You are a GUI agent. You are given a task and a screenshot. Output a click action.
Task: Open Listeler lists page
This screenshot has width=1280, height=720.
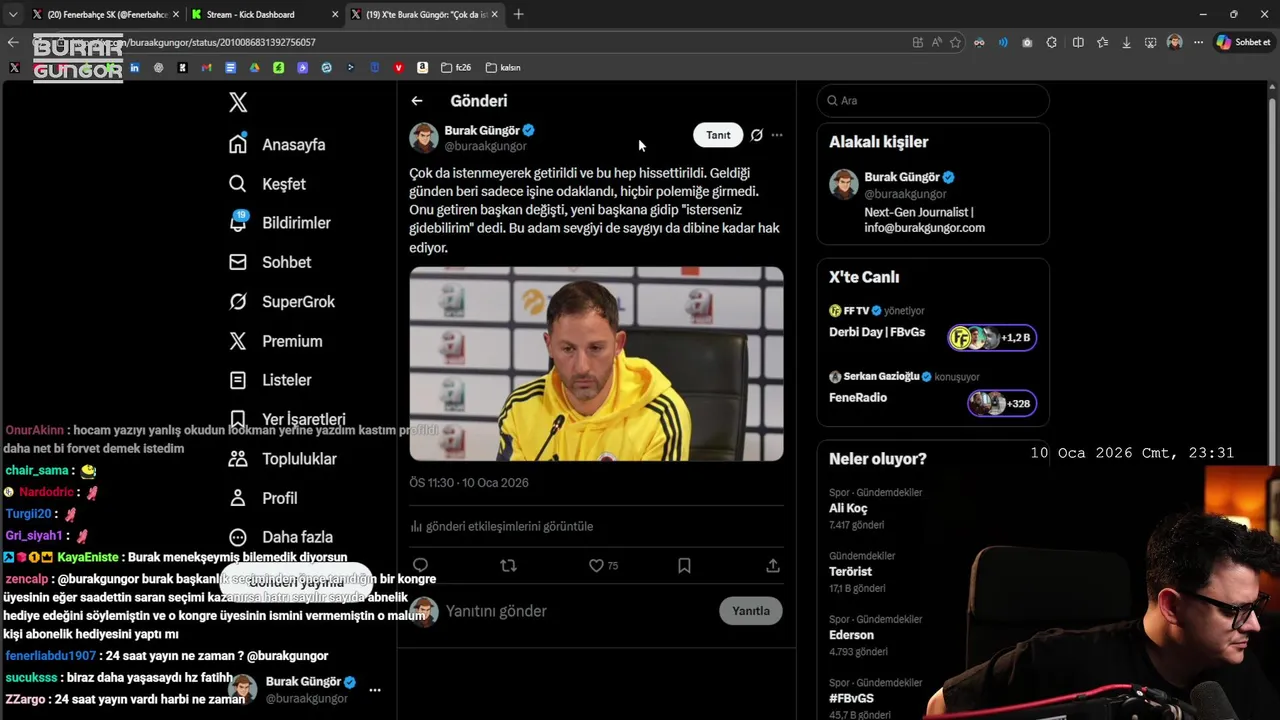point(270,380)
